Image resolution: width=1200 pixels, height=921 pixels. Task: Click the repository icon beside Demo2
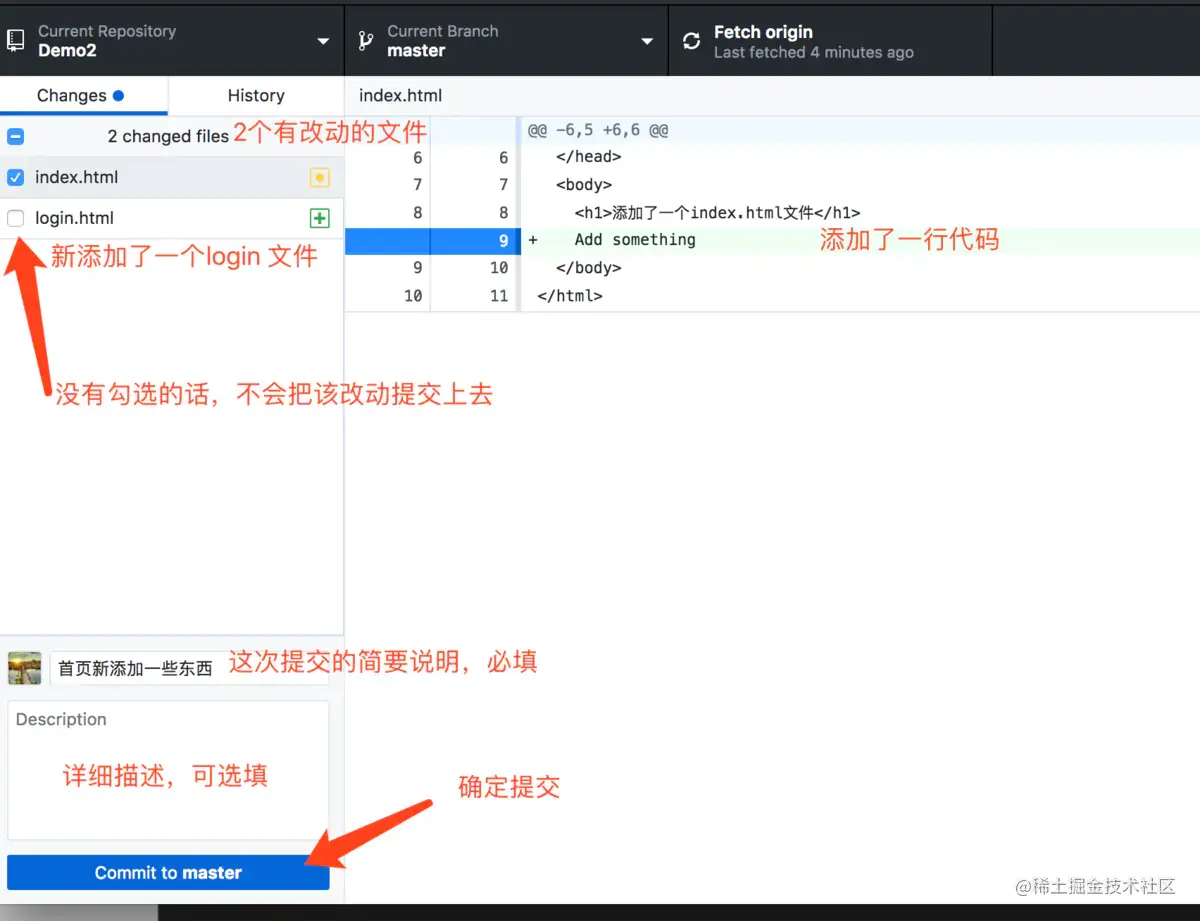pos(15,40)
